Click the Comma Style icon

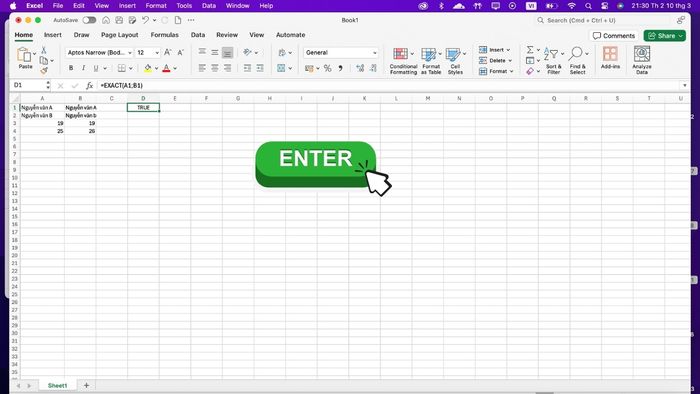point(341,68)
